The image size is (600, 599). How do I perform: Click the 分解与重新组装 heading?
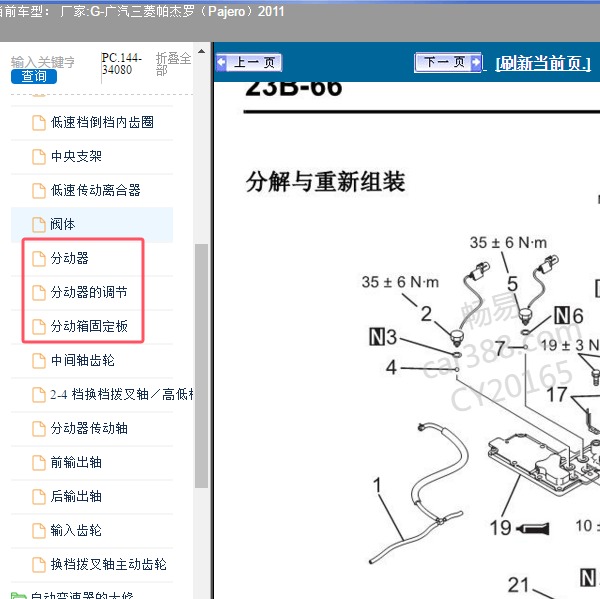(x=325, y=181)
